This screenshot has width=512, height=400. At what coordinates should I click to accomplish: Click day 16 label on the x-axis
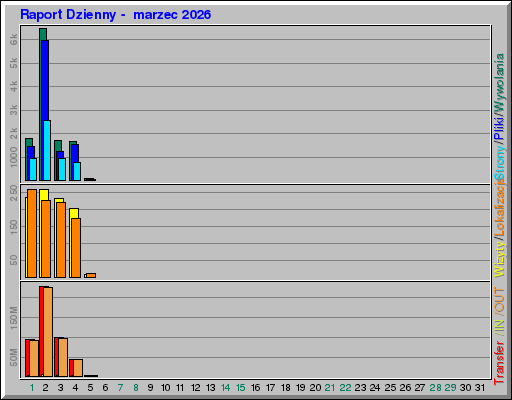pos(256,388)
